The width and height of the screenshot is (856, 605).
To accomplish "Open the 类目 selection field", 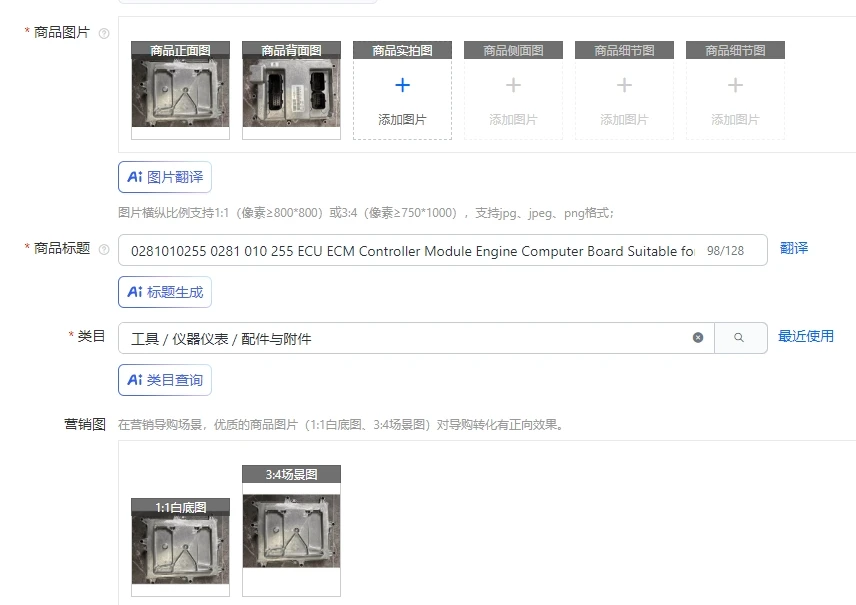I will 404,338.
